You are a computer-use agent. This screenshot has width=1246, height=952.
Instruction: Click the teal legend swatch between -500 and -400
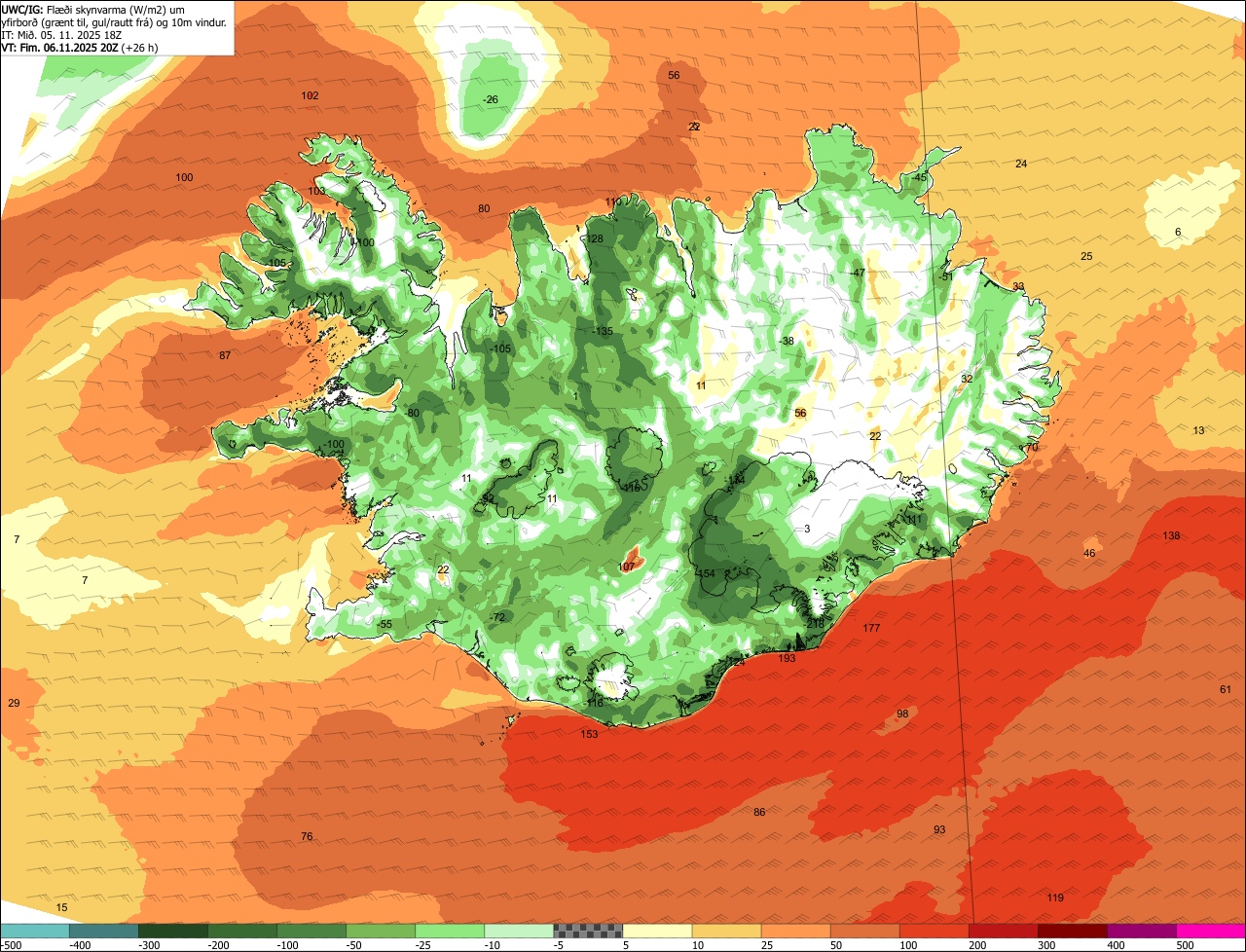[x=35, y=931]
